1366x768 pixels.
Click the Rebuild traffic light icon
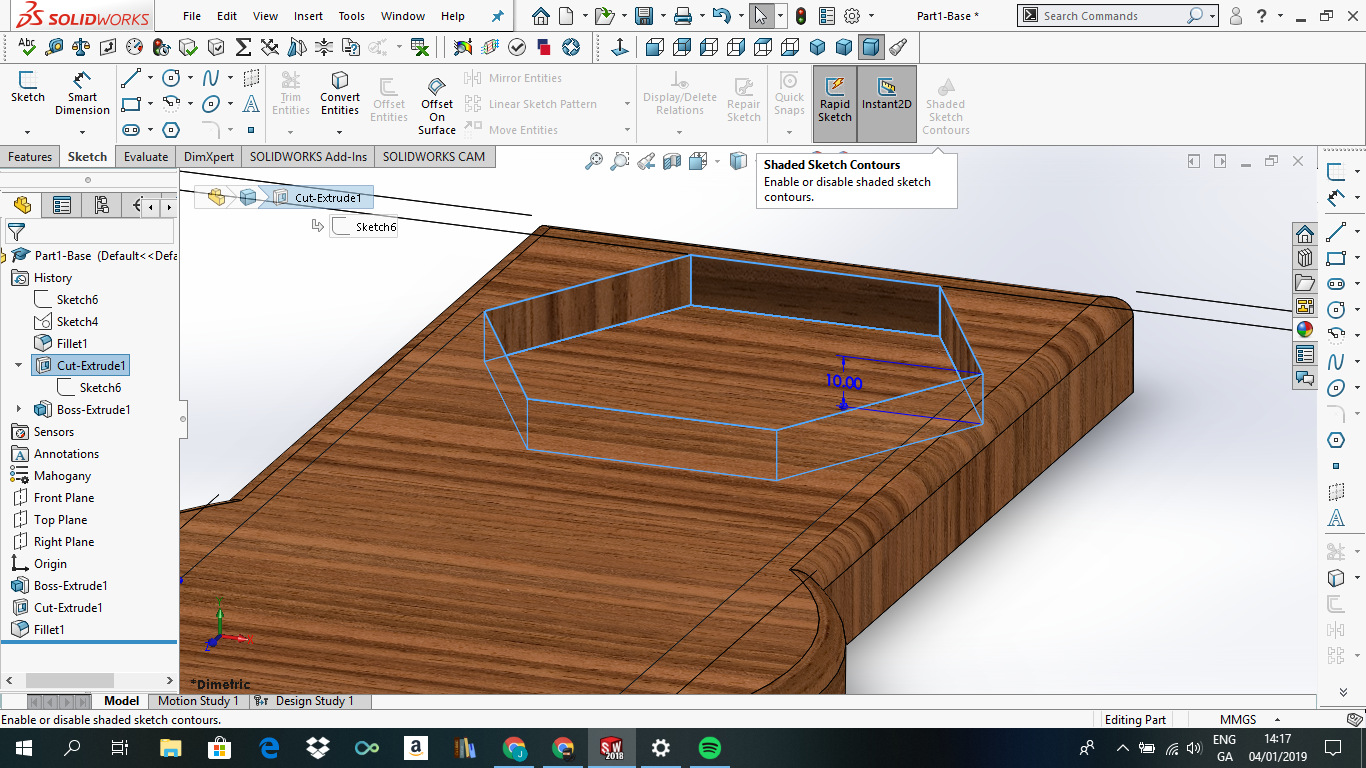coord(801,16)
